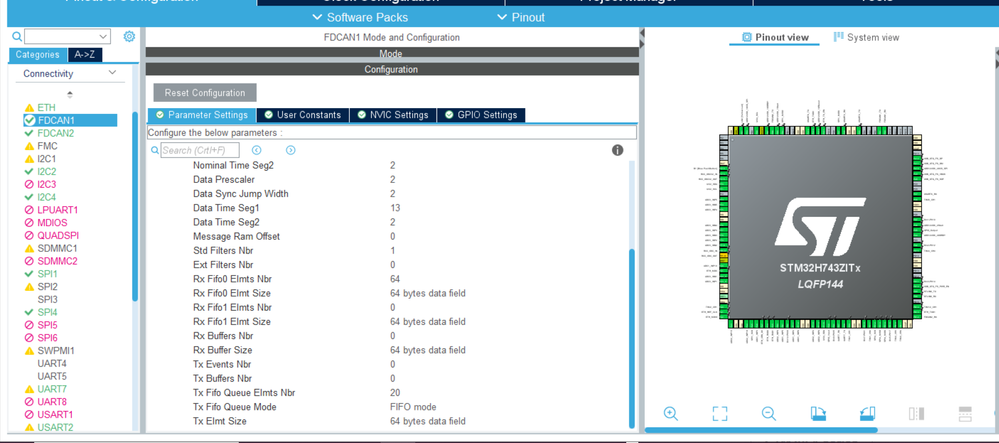Click the Tx Elmt Size 64 bytes value
Image resolution: width=999 pixels, height=443 pixels.
[428, 421]
